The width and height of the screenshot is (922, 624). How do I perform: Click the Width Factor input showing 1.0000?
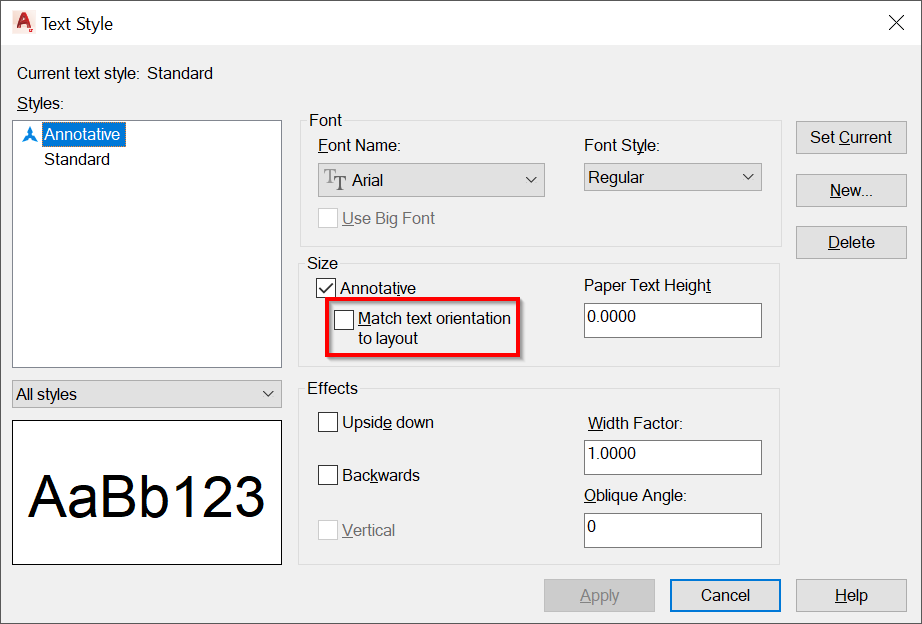[x=672, y=457]
